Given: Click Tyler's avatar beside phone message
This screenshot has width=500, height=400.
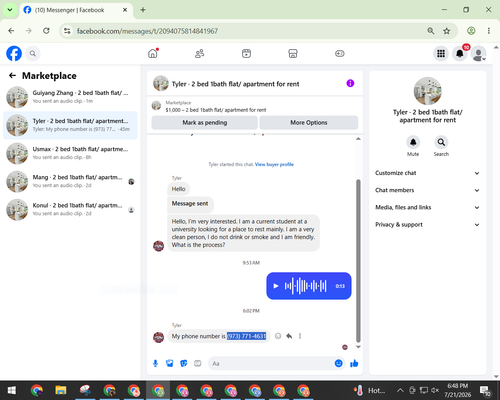Looking at the screenshot, I should pos(158,337).
